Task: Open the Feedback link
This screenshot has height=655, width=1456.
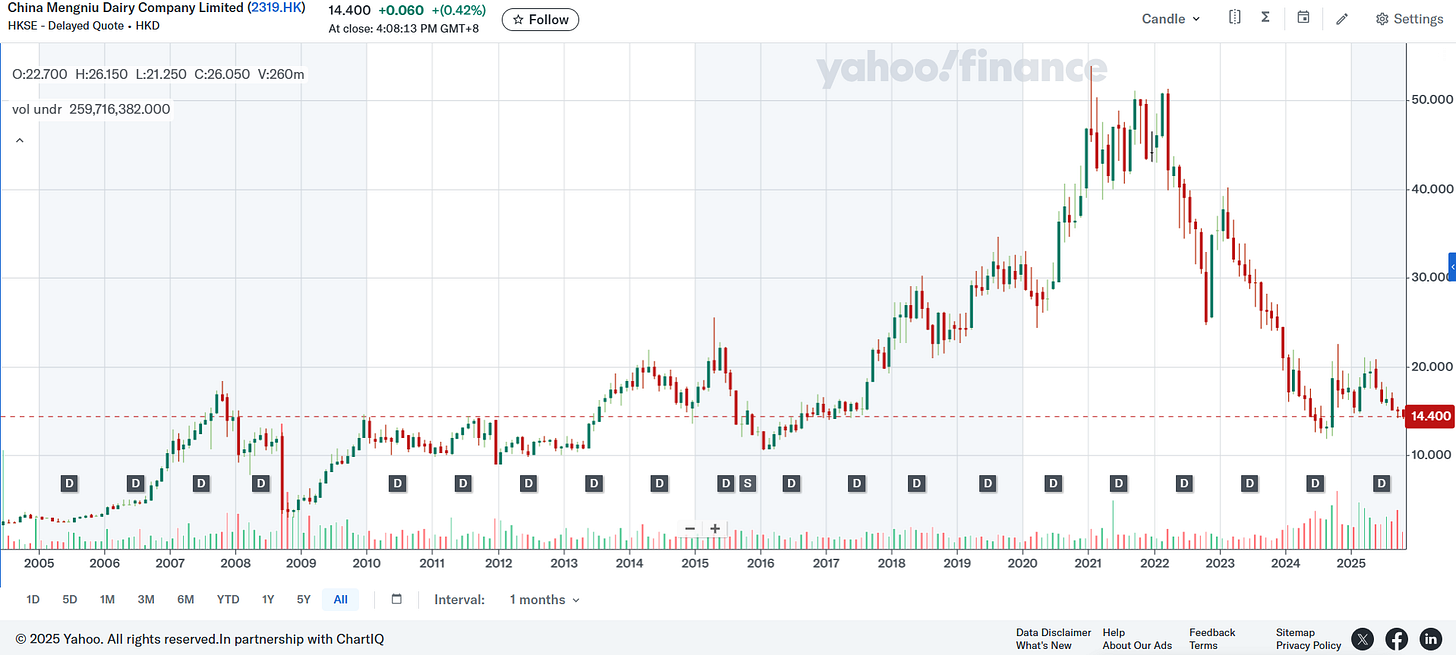Action: coord(1212,633)
